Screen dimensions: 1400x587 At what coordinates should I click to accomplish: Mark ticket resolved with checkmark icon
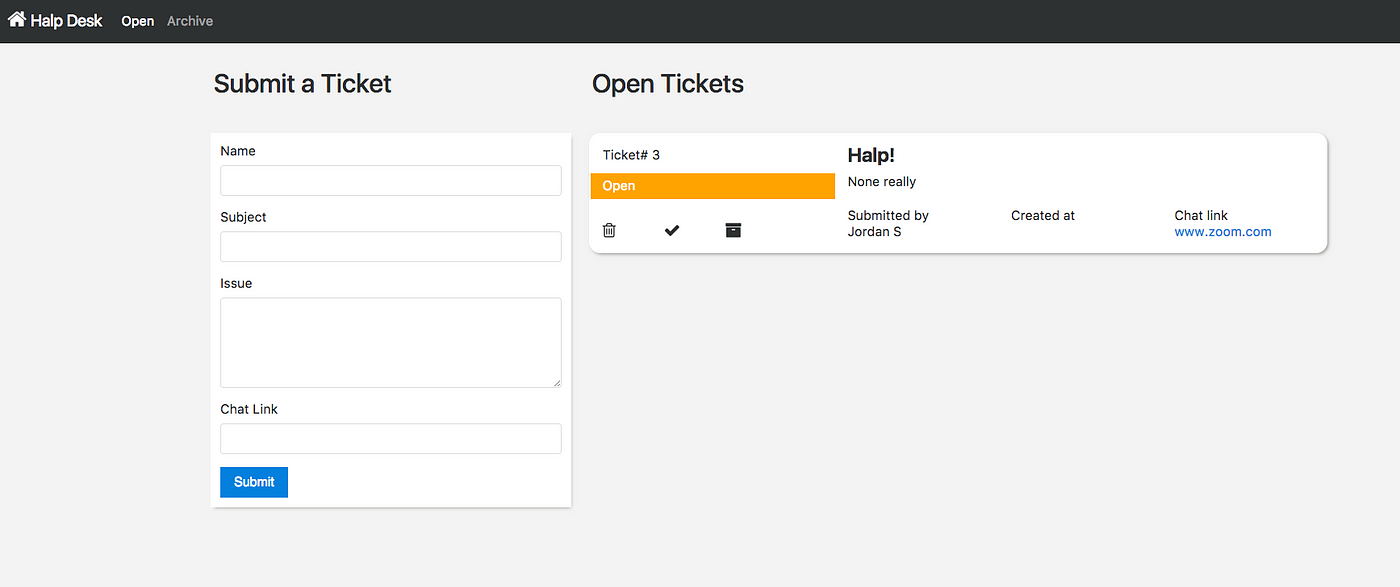[672, 230]
